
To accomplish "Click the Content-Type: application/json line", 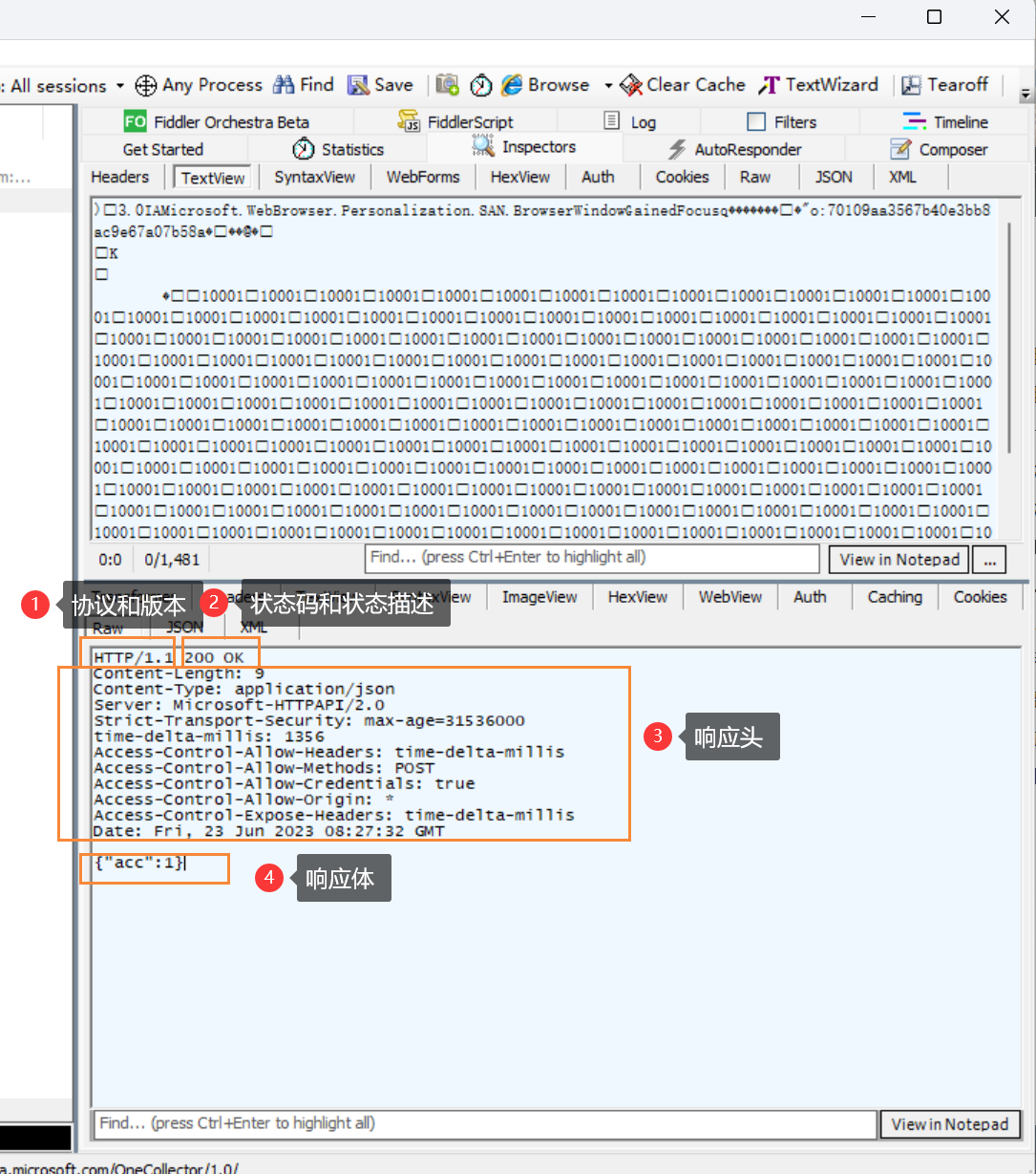I will point(244,689).
